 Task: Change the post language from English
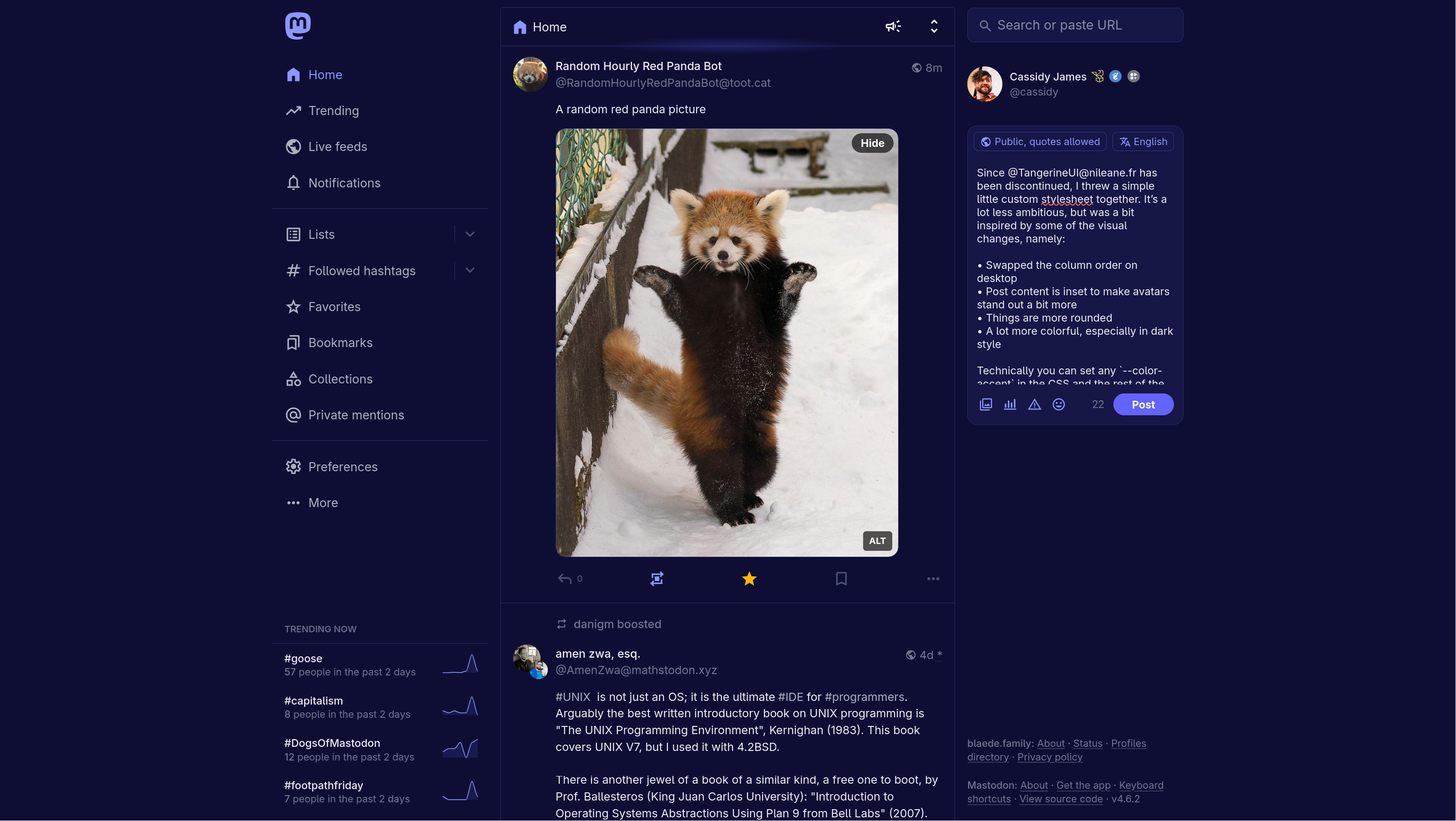pos(1143,142)
